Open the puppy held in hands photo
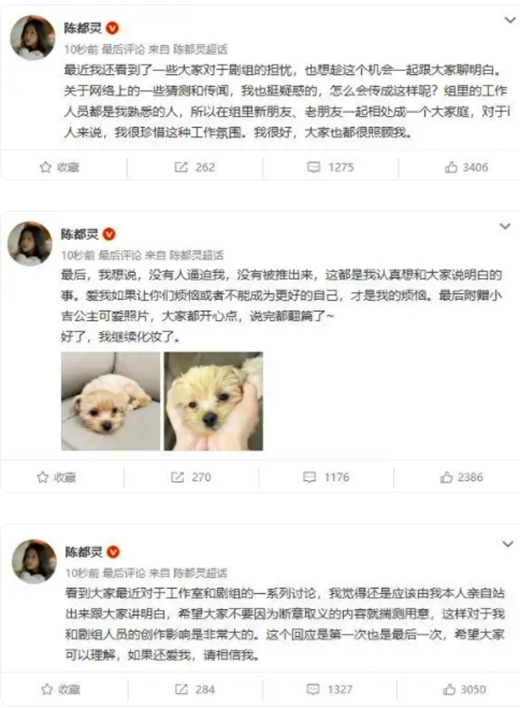This screenshot has height=708, width=520. pyautogui.click(x=213, y=401)
